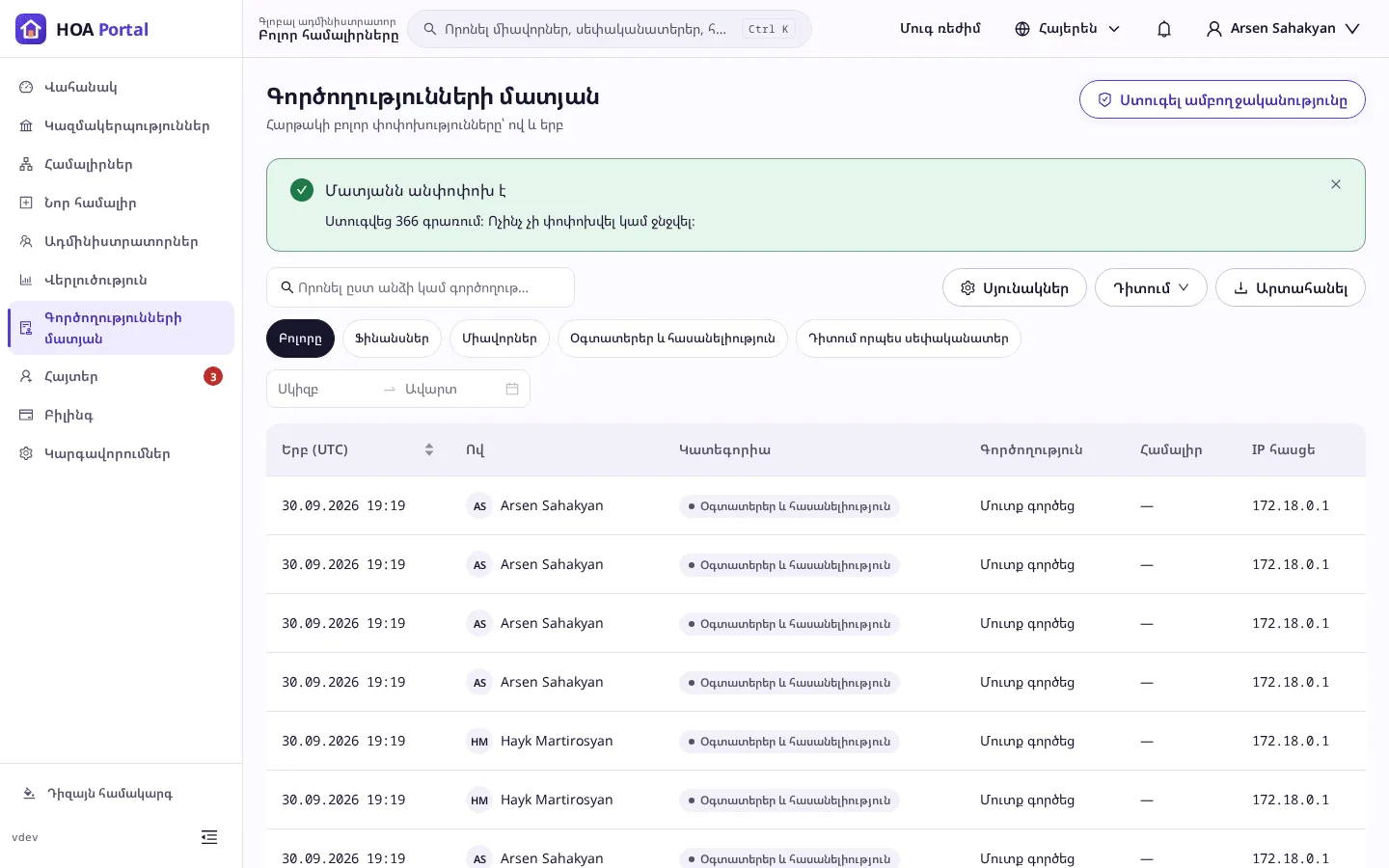This screenshot has height=868, width=1389.
Task: Click the Կազմակերպություններ bank icon
Action: tap(26, 125)
